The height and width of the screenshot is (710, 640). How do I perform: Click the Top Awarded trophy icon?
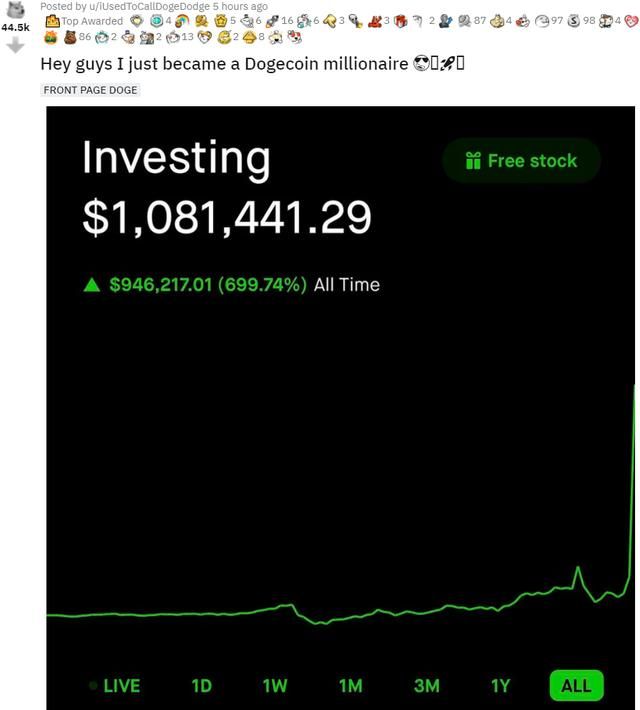pyautogui.click(x=53, y=21)
